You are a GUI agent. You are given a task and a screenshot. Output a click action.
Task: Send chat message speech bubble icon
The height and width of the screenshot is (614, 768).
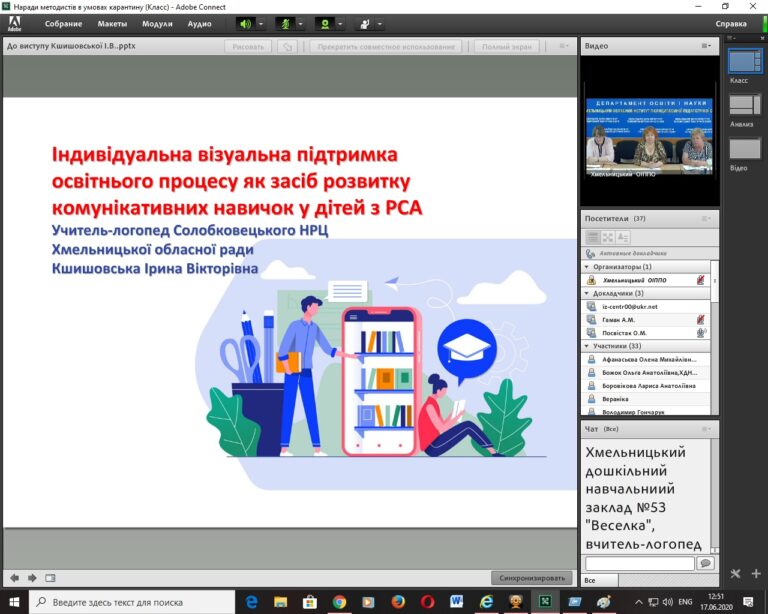tap(706, 563)
